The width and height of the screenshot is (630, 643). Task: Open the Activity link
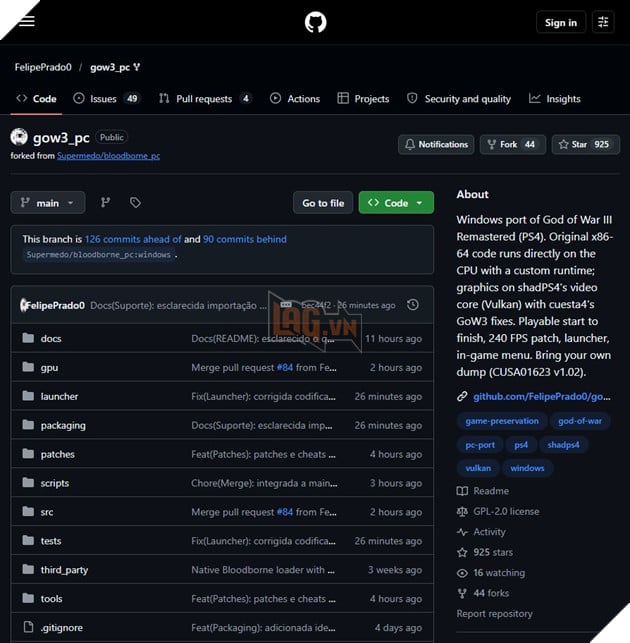481,532
